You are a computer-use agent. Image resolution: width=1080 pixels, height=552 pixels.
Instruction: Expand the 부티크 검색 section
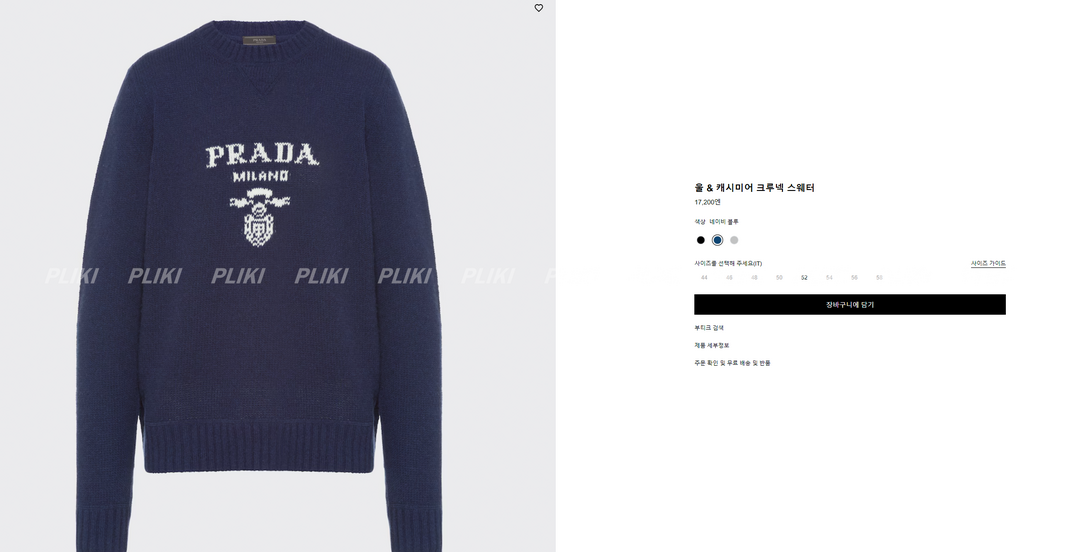click(x=709, y=328)
